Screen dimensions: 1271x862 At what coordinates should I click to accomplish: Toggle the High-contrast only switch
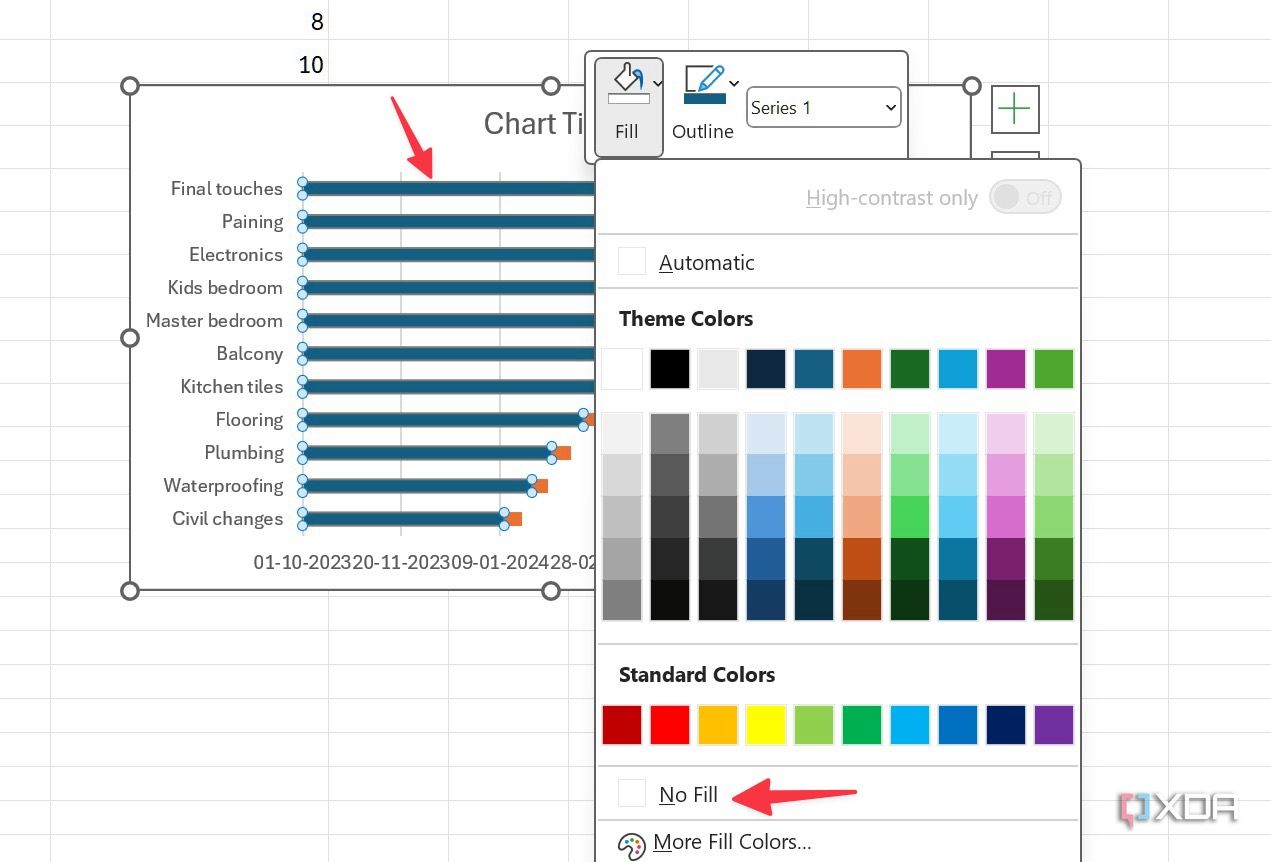pos(1025,197)
